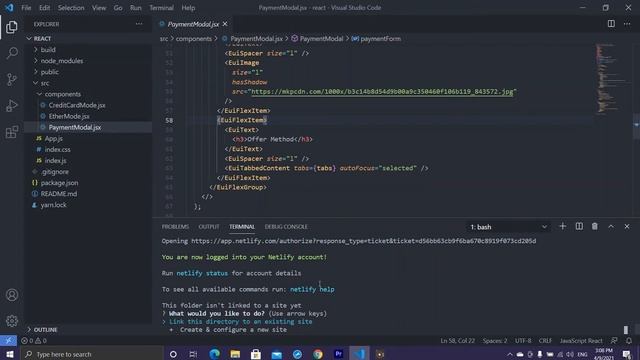The image size is (640, 360).
Task: Open the Run menu
Action: pos(136,8)
